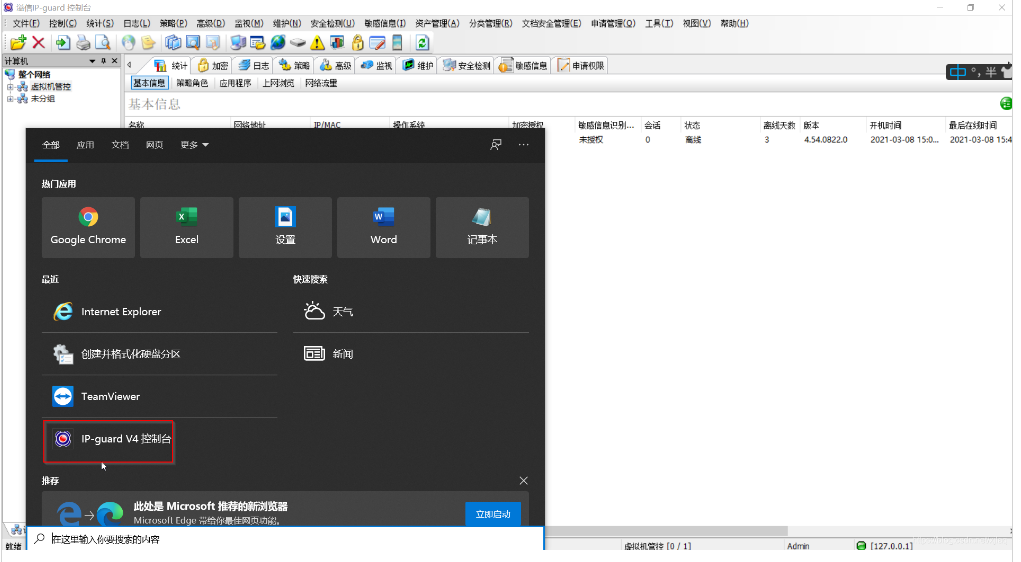Select 文档 filter tab in search panel
The image size is (1021, 562).
click(120, 145)
